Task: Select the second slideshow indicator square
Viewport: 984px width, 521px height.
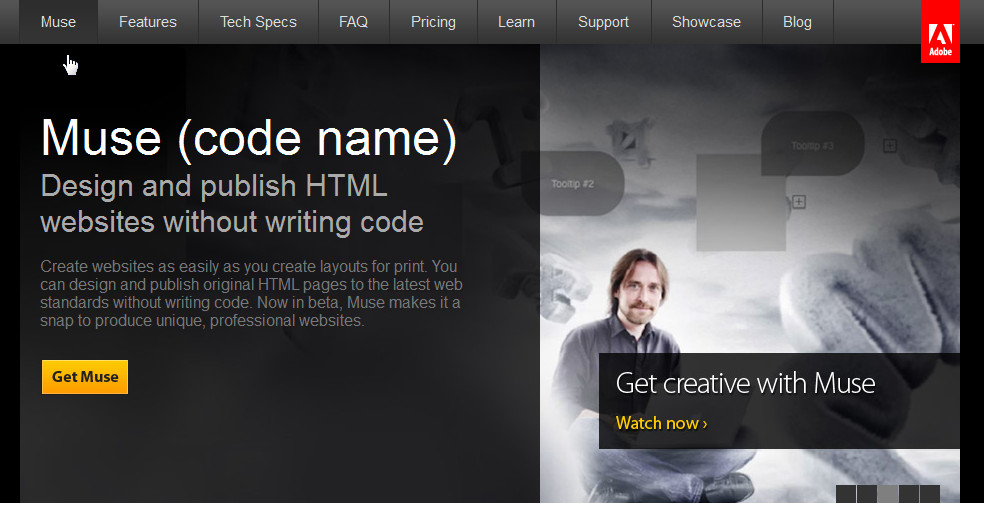Action: [867, 494]
